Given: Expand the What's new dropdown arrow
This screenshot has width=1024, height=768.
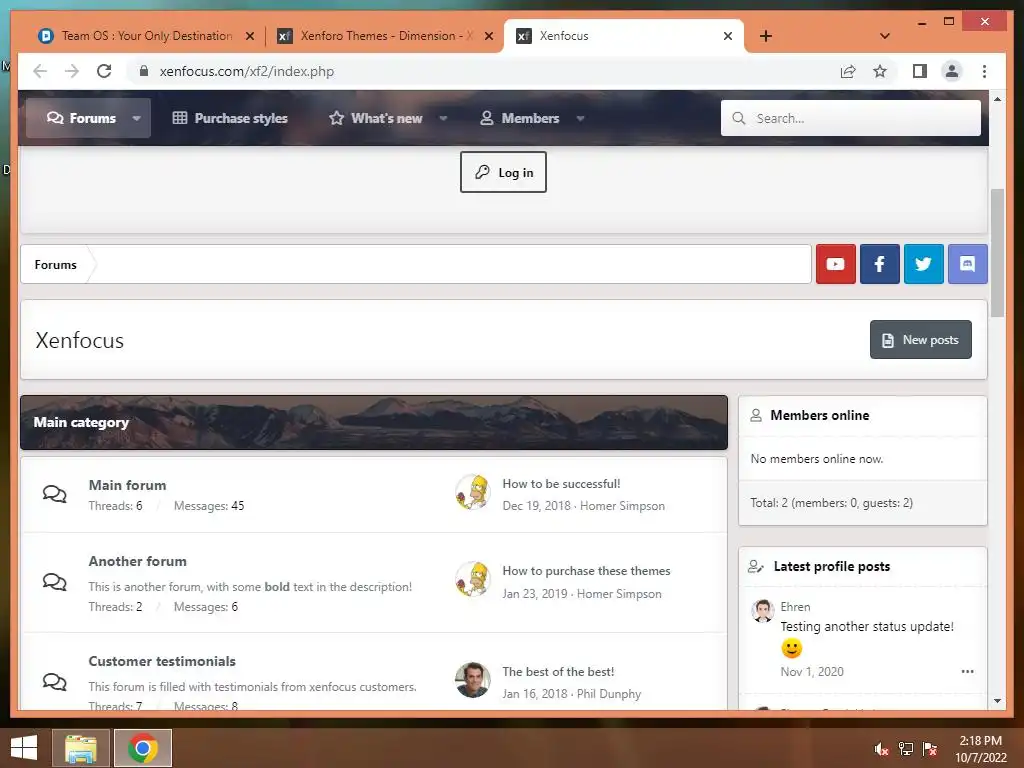Looking at the screenshot, I should 443,118.
